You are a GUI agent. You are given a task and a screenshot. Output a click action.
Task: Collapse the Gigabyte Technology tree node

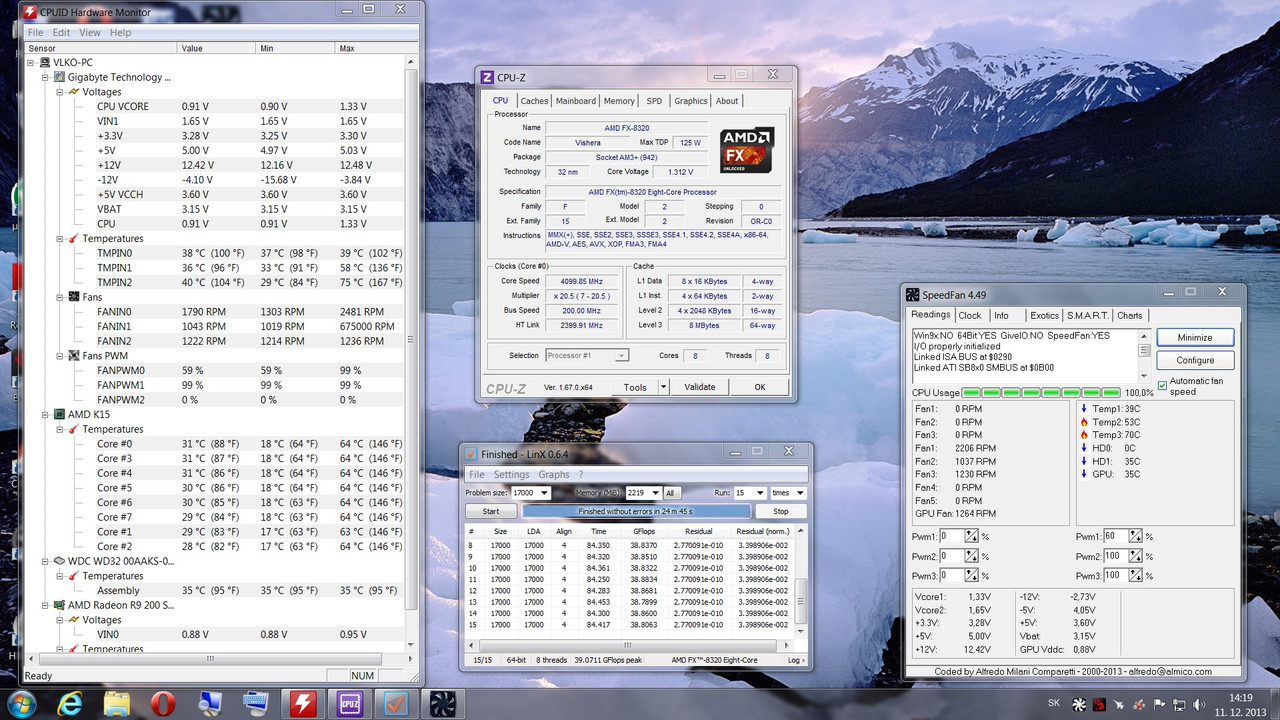(45, 77)
